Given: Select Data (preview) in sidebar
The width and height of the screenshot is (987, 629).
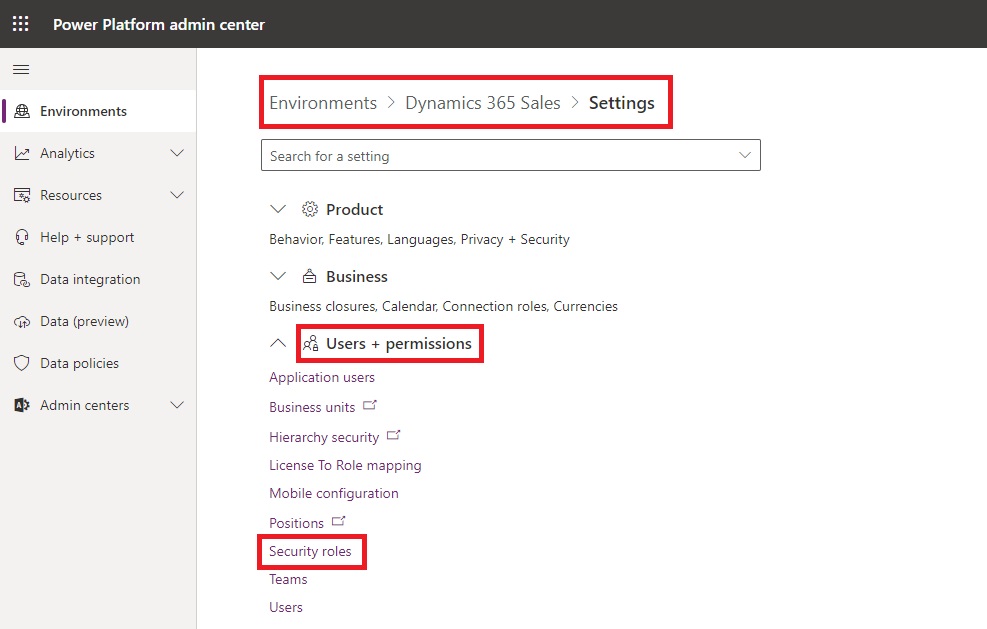Looking at the screenshot, I should (84, 321).
